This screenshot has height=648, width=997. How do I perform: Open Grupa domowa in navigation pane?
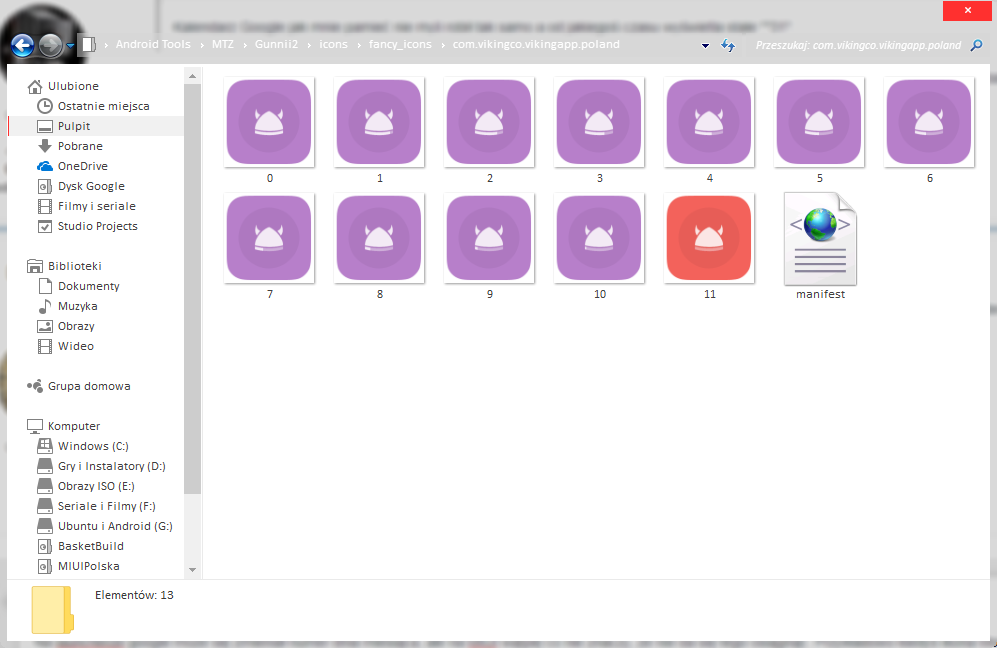pyautogui.click(x=89, y=386)
